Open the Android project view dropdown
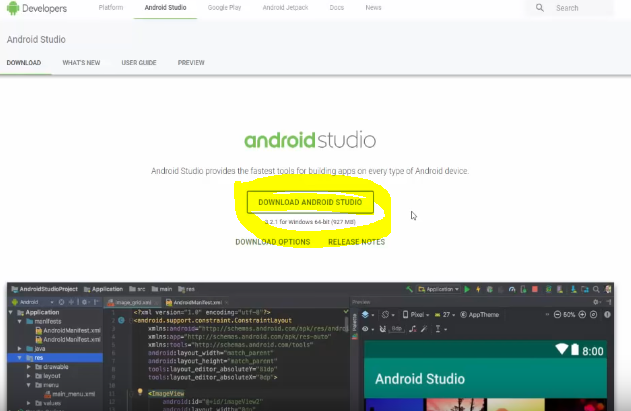 coord(33,302)
